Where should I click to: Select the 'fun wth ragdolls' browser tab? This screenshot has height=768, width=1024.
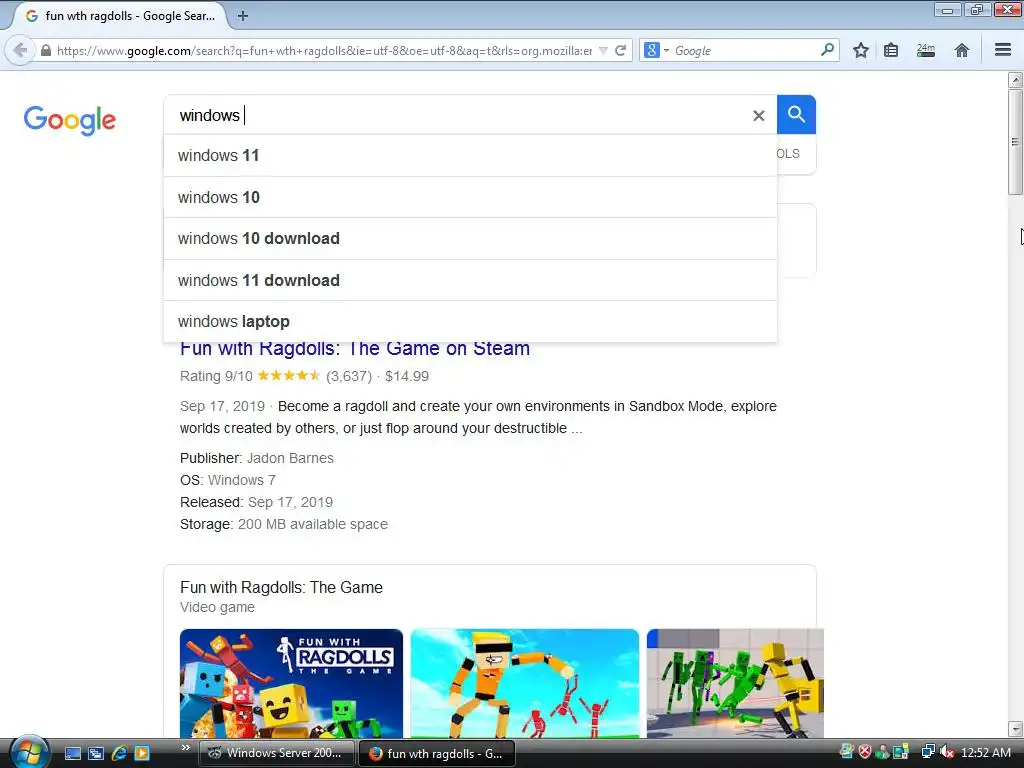coord(120,16)
